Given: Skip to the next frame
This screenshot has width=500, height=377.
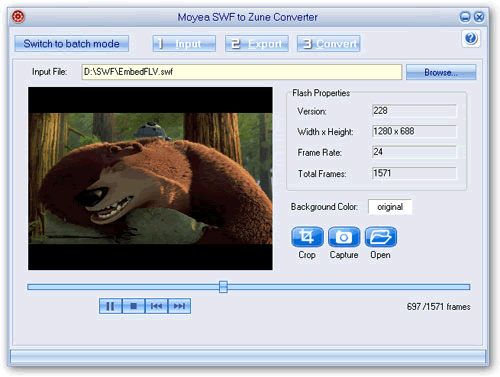Looking at the screenshot, I should click(x=179, y=306).
